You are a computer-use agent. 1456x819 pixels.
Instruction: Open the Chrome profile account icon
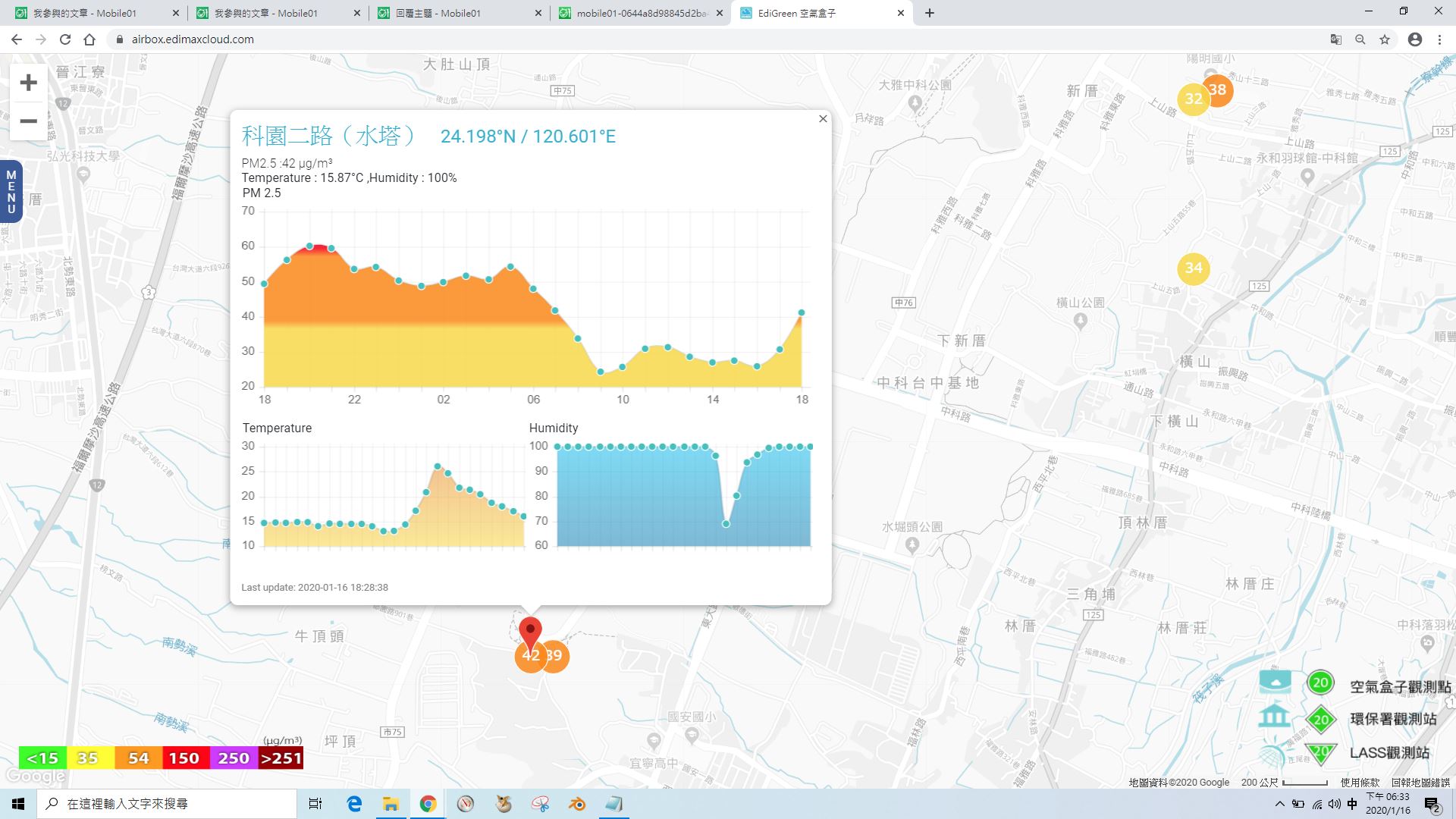click(x=1415, y=39)
